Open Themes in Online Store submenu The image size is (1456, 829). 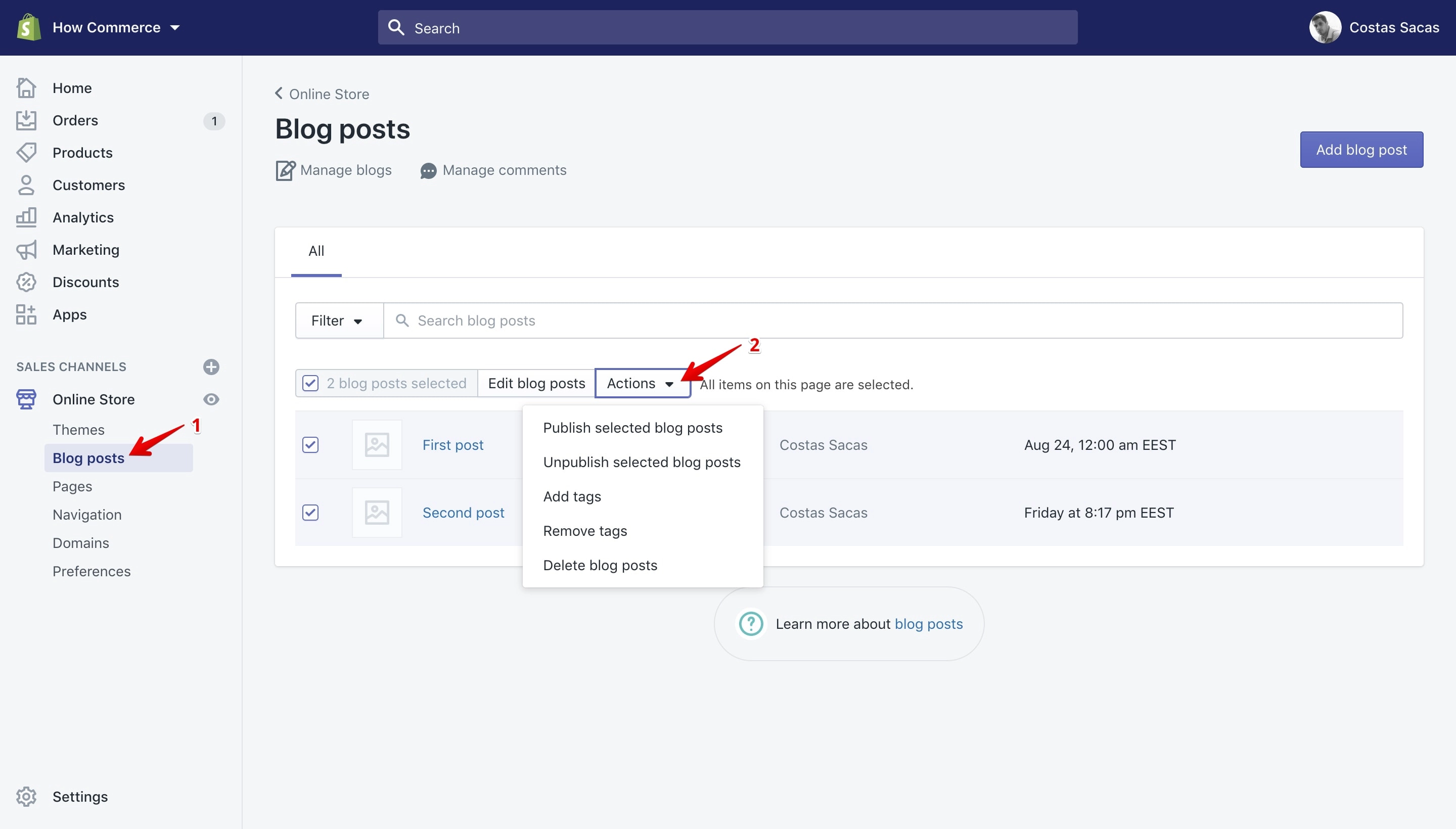point(78,430)
